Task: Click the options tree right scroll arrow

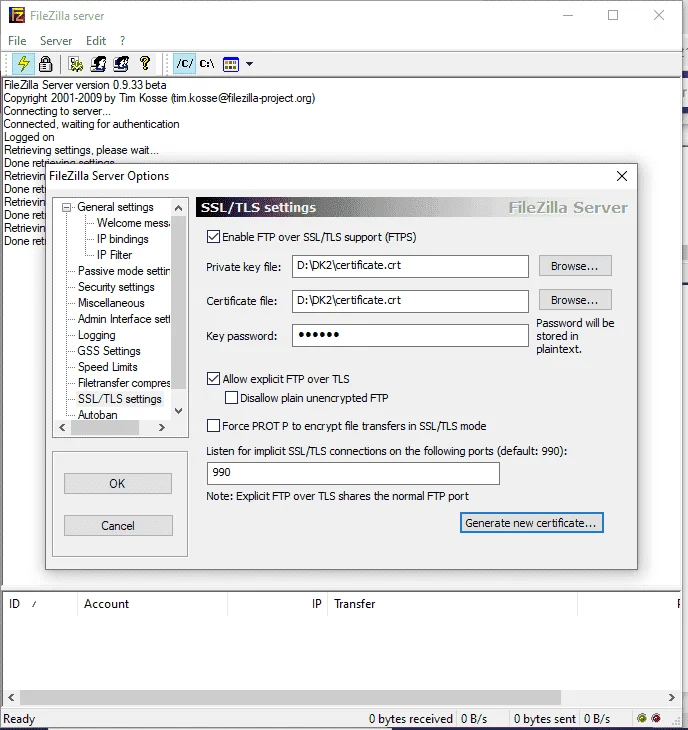Action: (x=162, y=427)
